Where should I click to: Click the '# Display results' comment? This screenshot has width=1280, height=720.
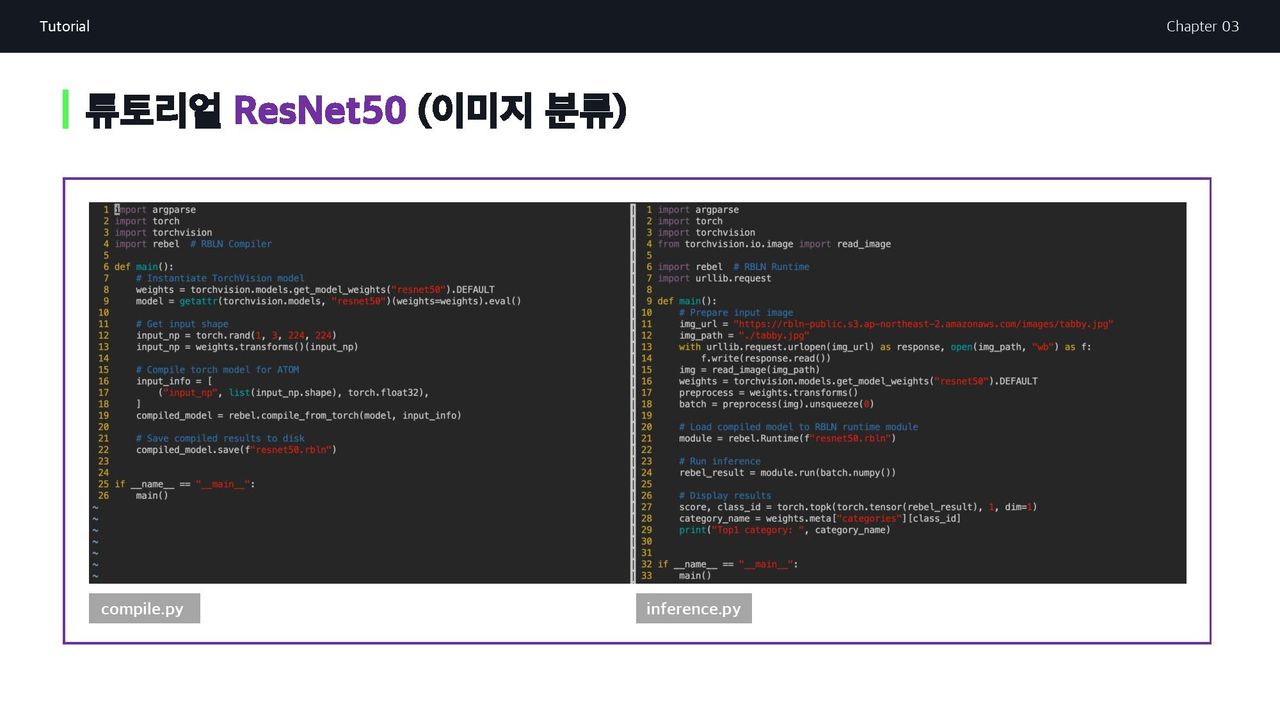point(725,495)
